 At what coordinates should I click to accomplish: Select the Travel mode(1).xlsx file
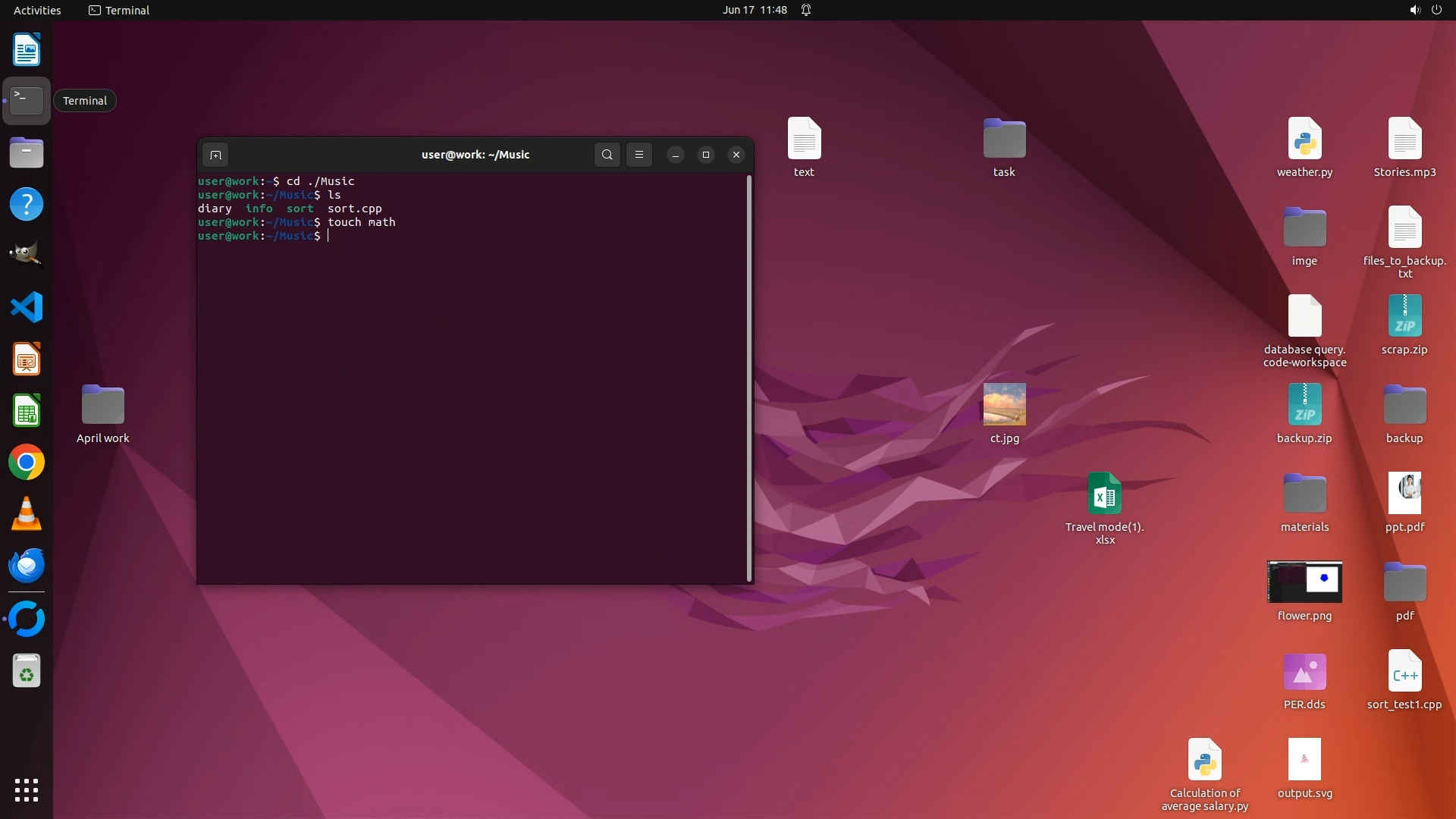click(x=1104, y=494)
